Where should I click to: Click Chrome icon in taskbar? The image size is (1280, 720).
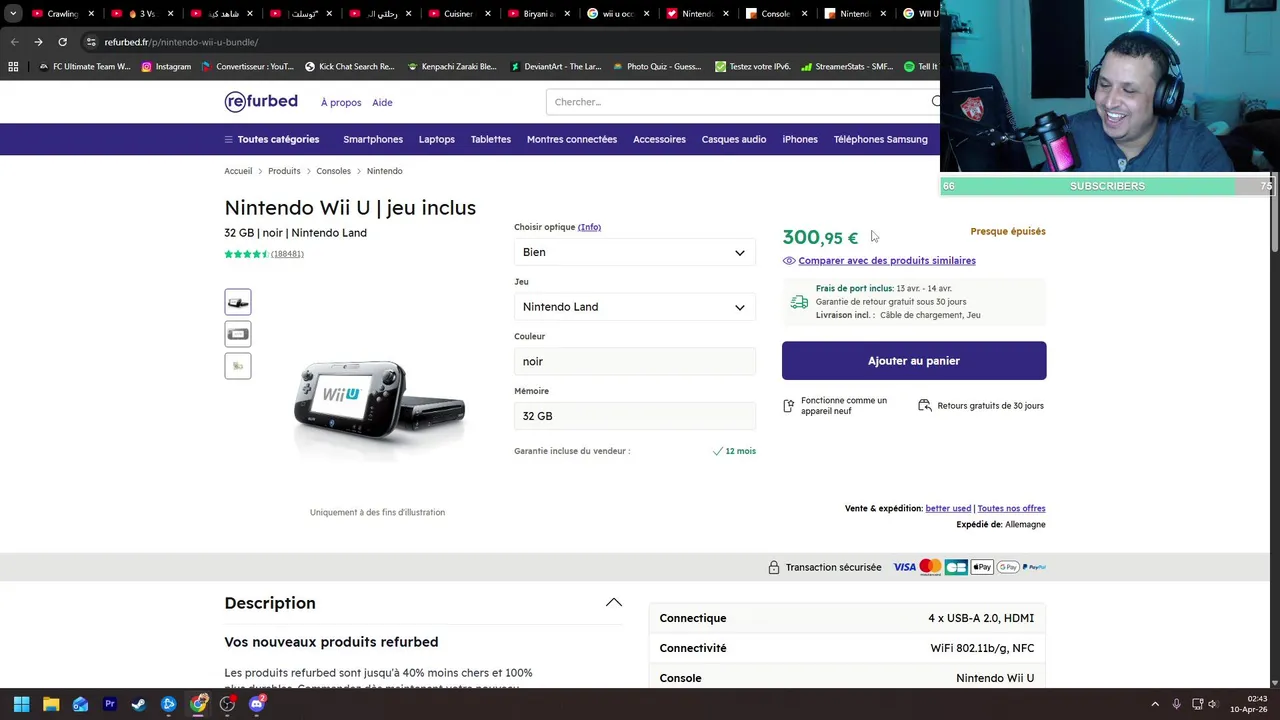[x=198, y=704]
